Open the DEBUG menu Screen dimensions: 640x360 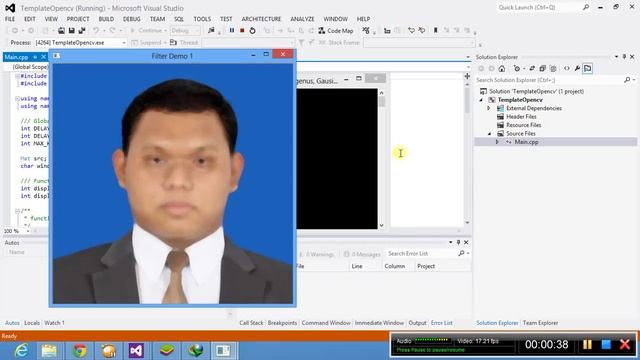[131, 19]
